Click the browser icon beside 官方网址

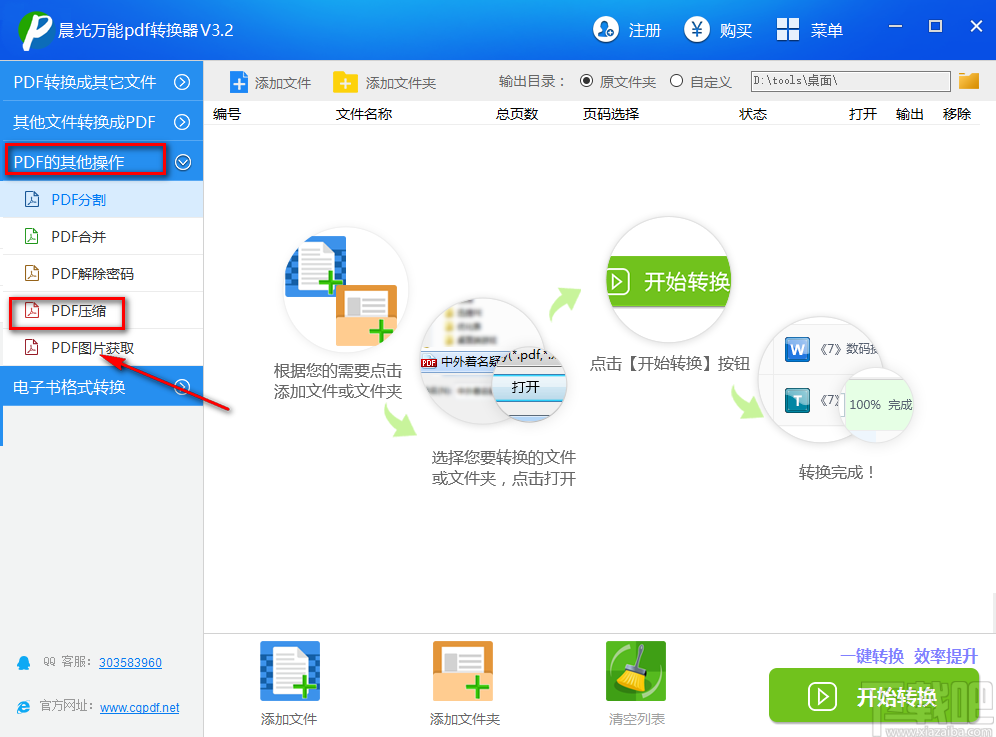pyautogui.click(x=24, y=707)
